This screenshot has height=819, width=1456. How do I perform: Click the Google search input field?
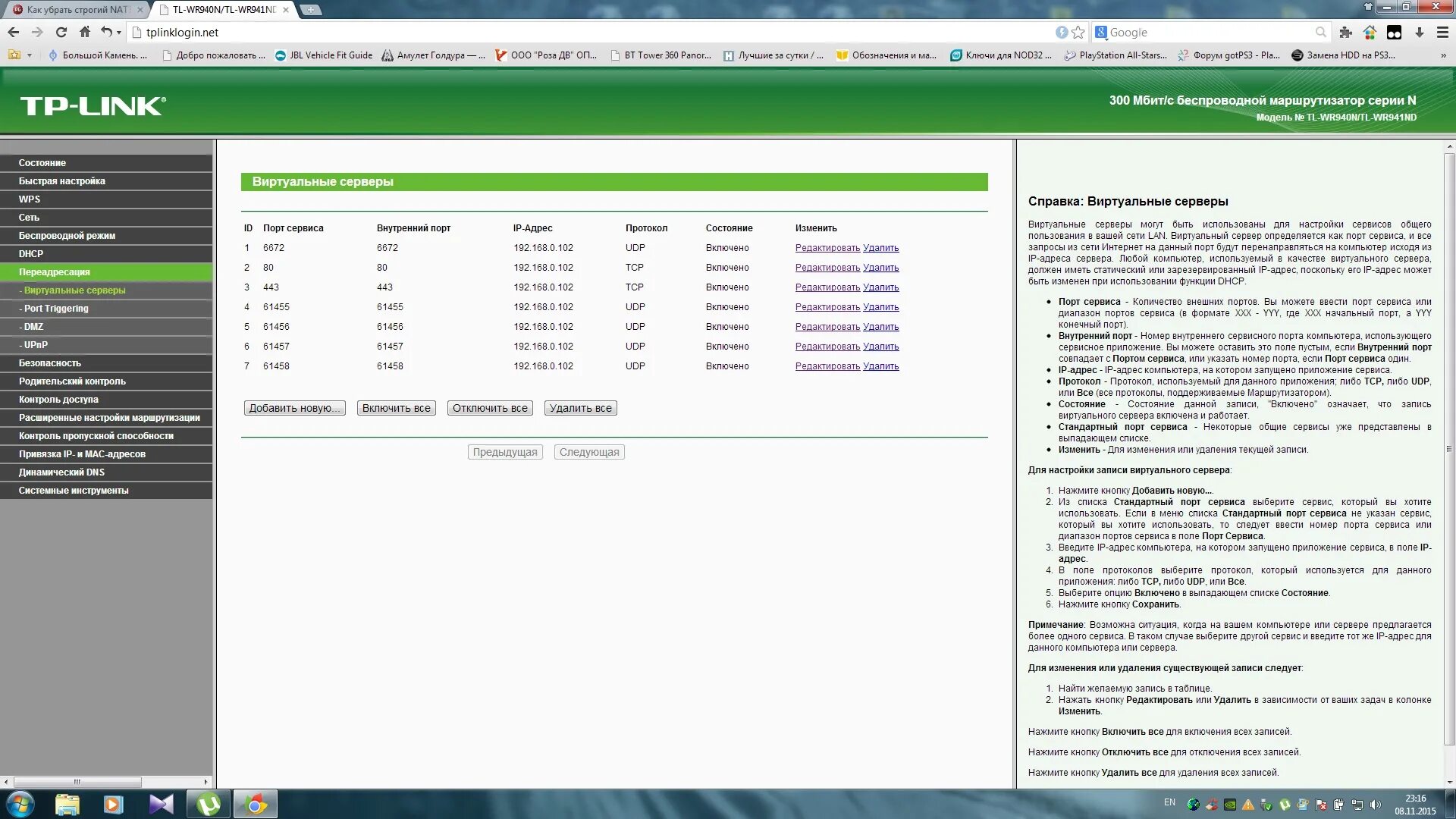pos(1210,33)
